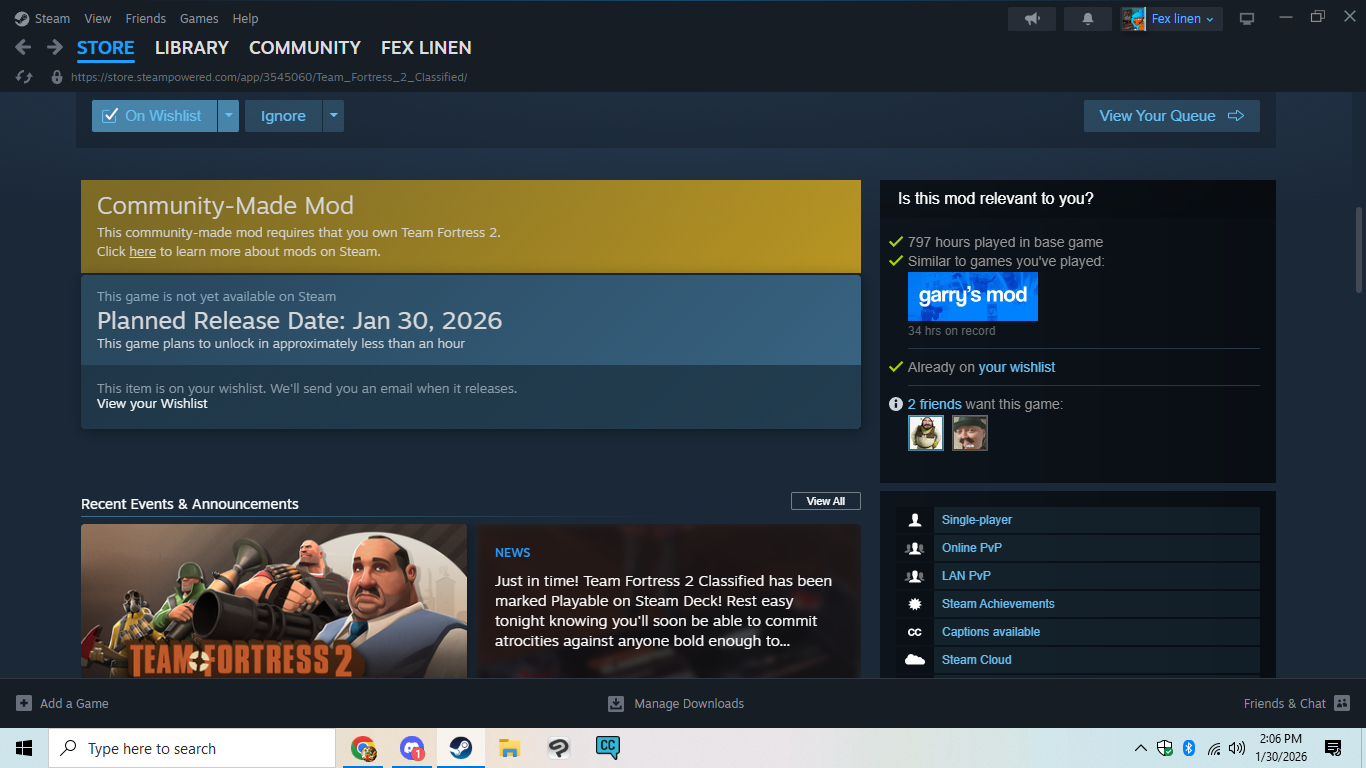Toggle the On Wishlist checkbox button
Screen dimensions: 1366x768
coord(154,116)
